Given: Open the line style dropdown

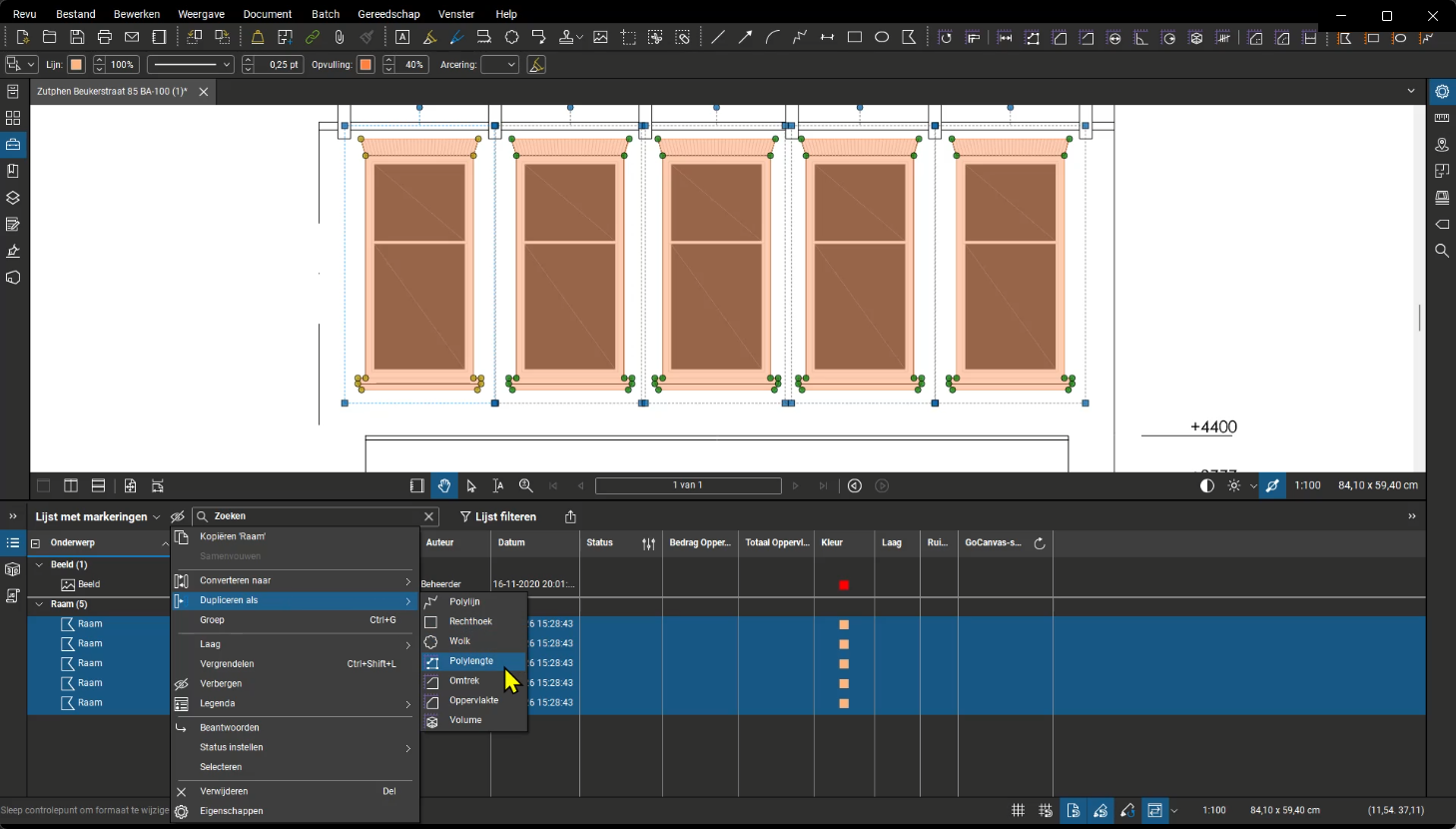Looking at the screenshot, I should (x=190, y=64).
